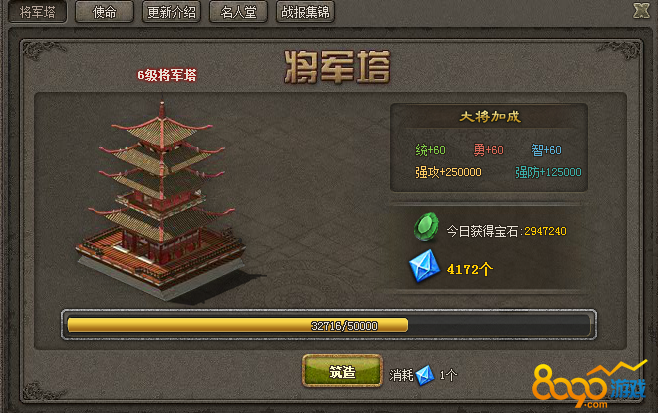Click the 8090游戏 logo
The image size is (658, 413).
[x=589, y=385]
